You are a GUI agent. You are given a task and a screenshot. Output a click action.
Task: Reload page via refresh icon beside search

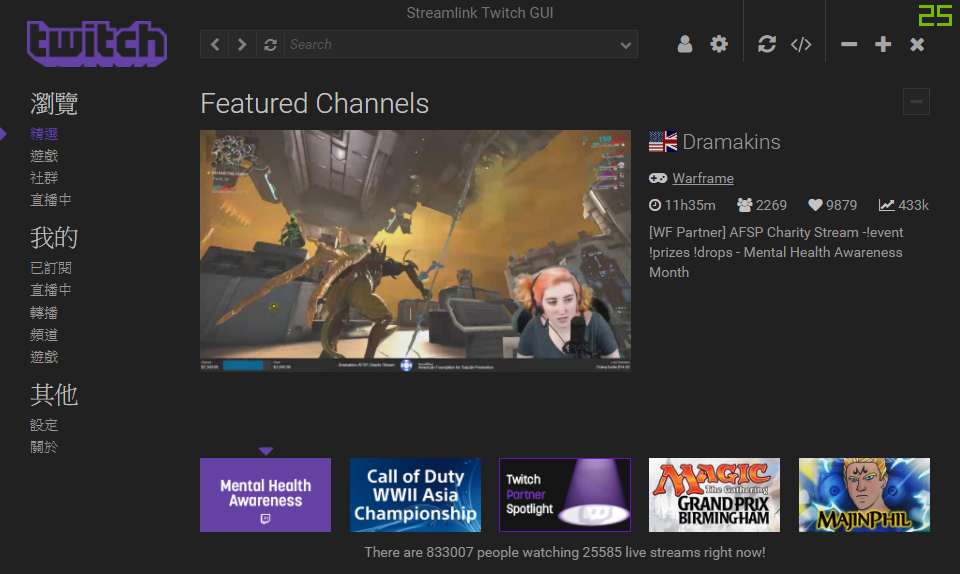[x=270, y=45]
